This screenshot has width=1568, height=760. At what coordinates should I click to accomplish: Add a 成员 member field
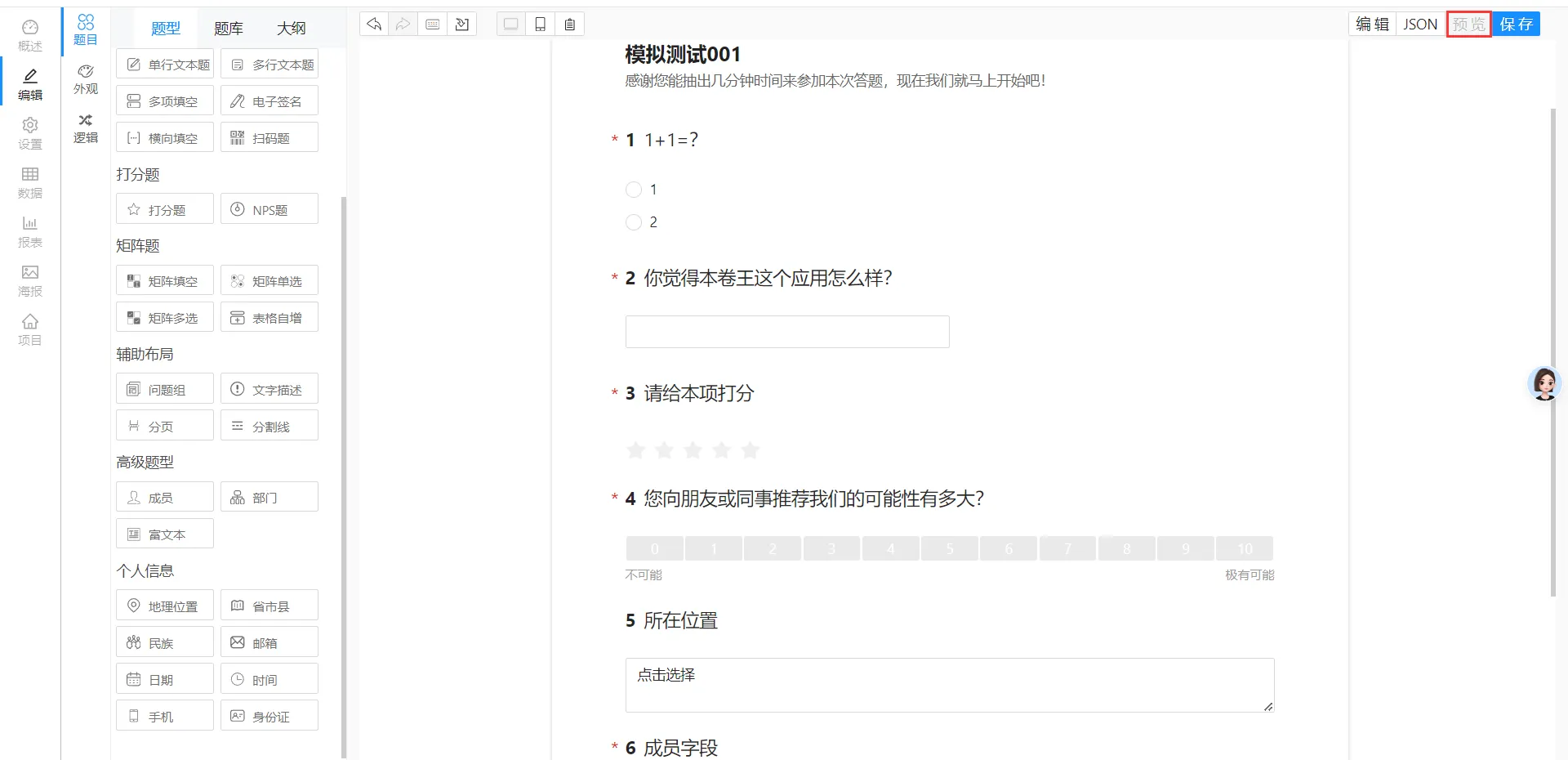165,498
